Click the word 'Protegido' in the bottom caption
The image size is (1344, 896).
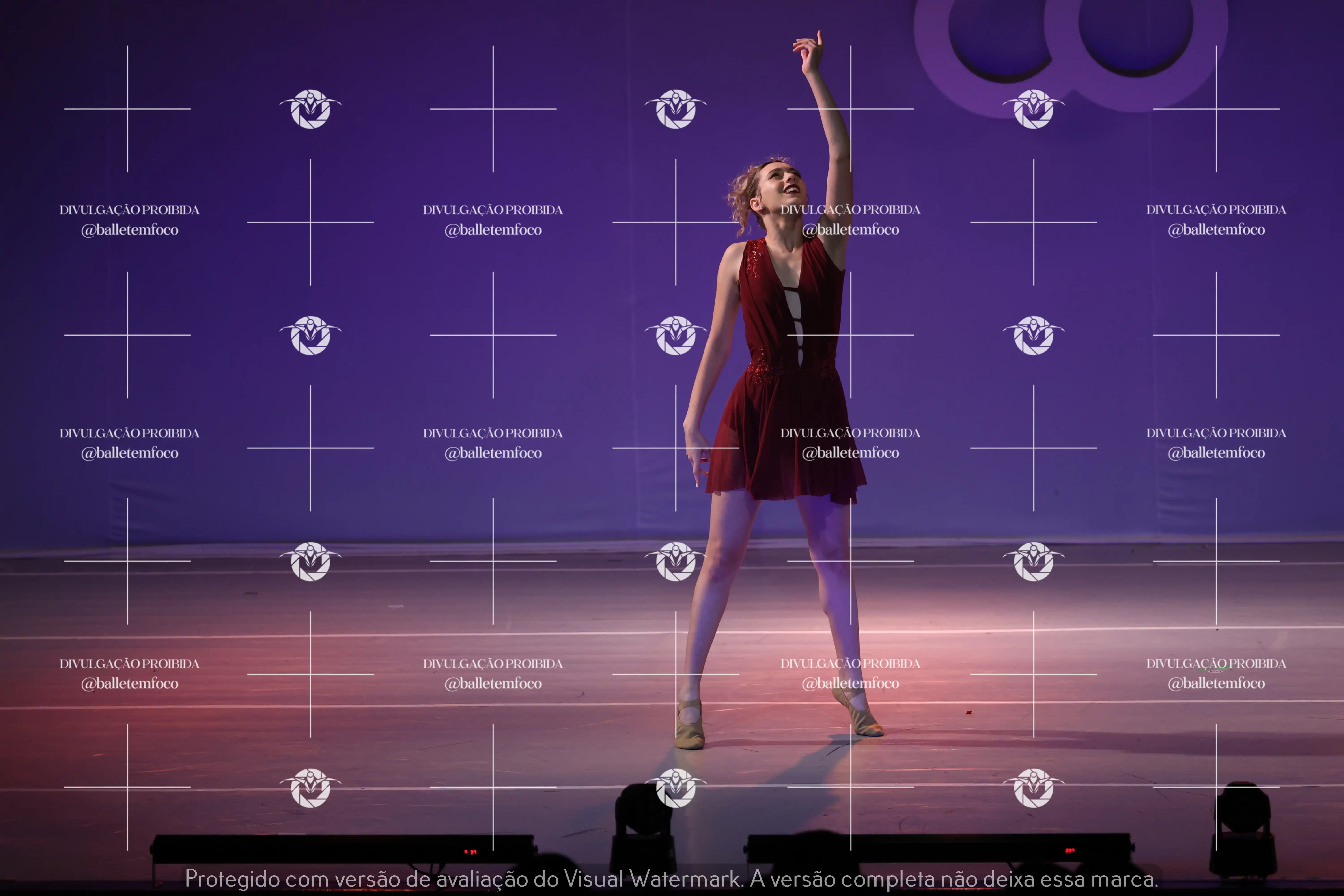point(232,879)
